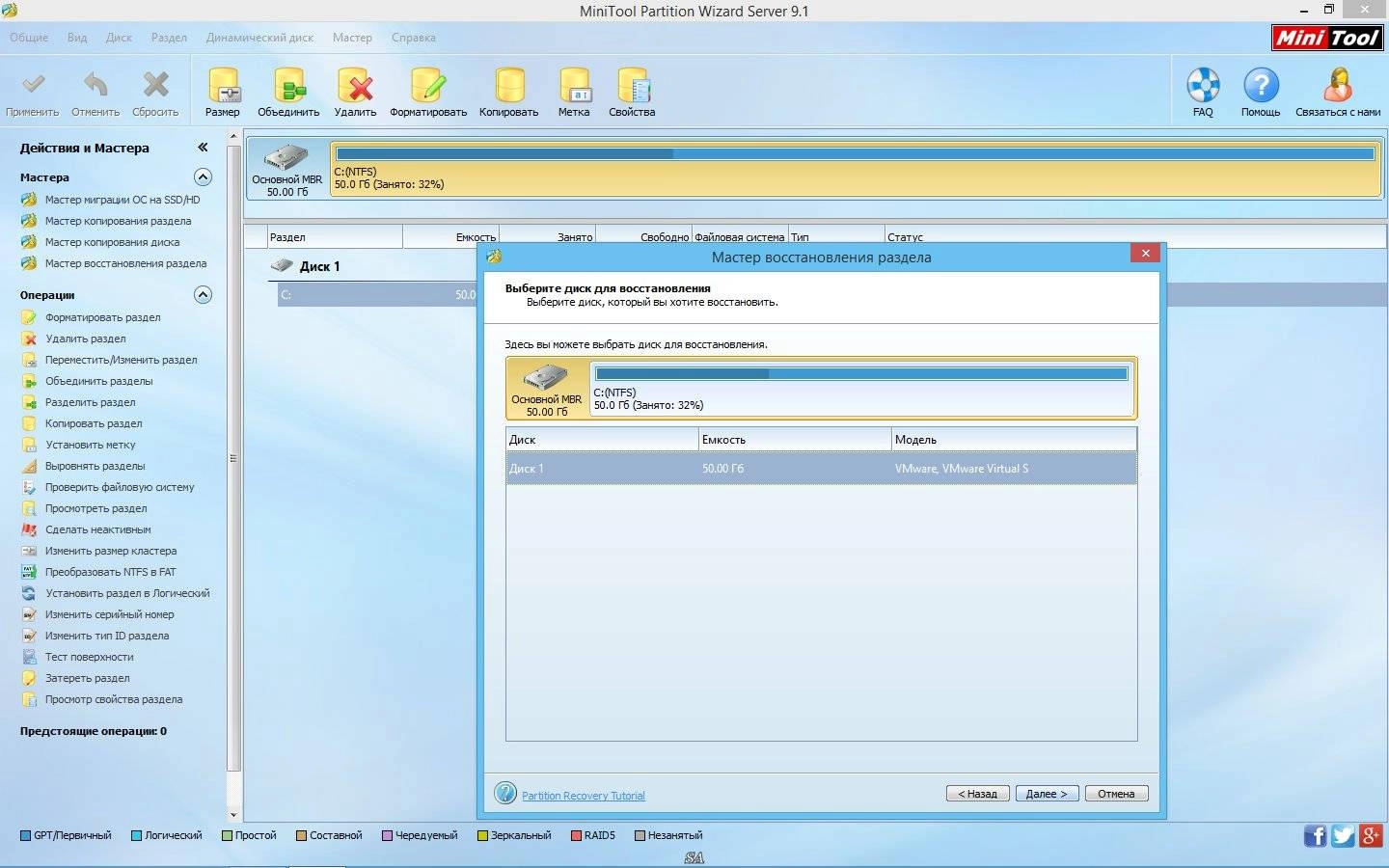Screen dimensions: 1389x868
Task: Select the Объединить (Merge) tool
Action: 288,93
